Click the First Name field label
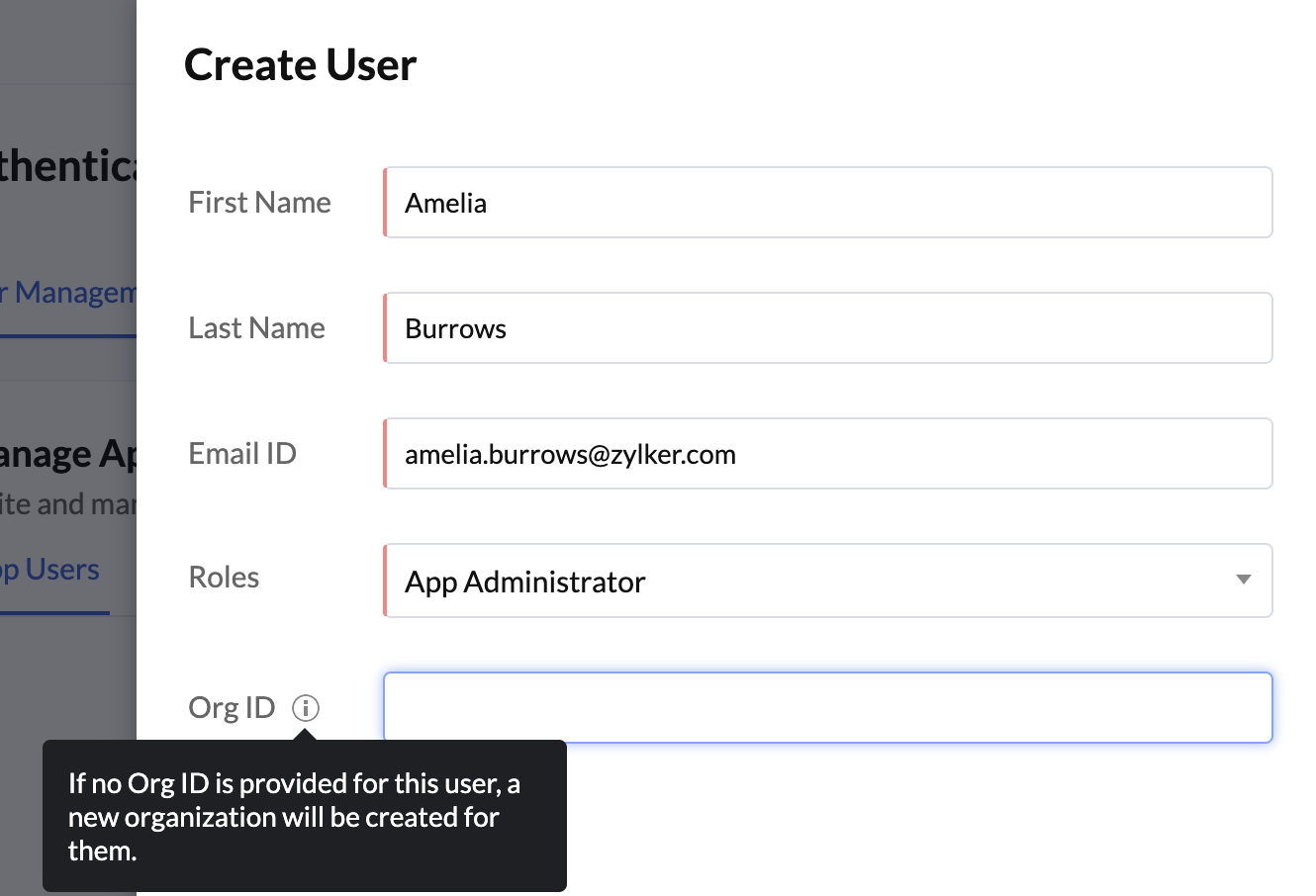The height and width of the screenshot is (896, 1316). (x=259, y=202)
